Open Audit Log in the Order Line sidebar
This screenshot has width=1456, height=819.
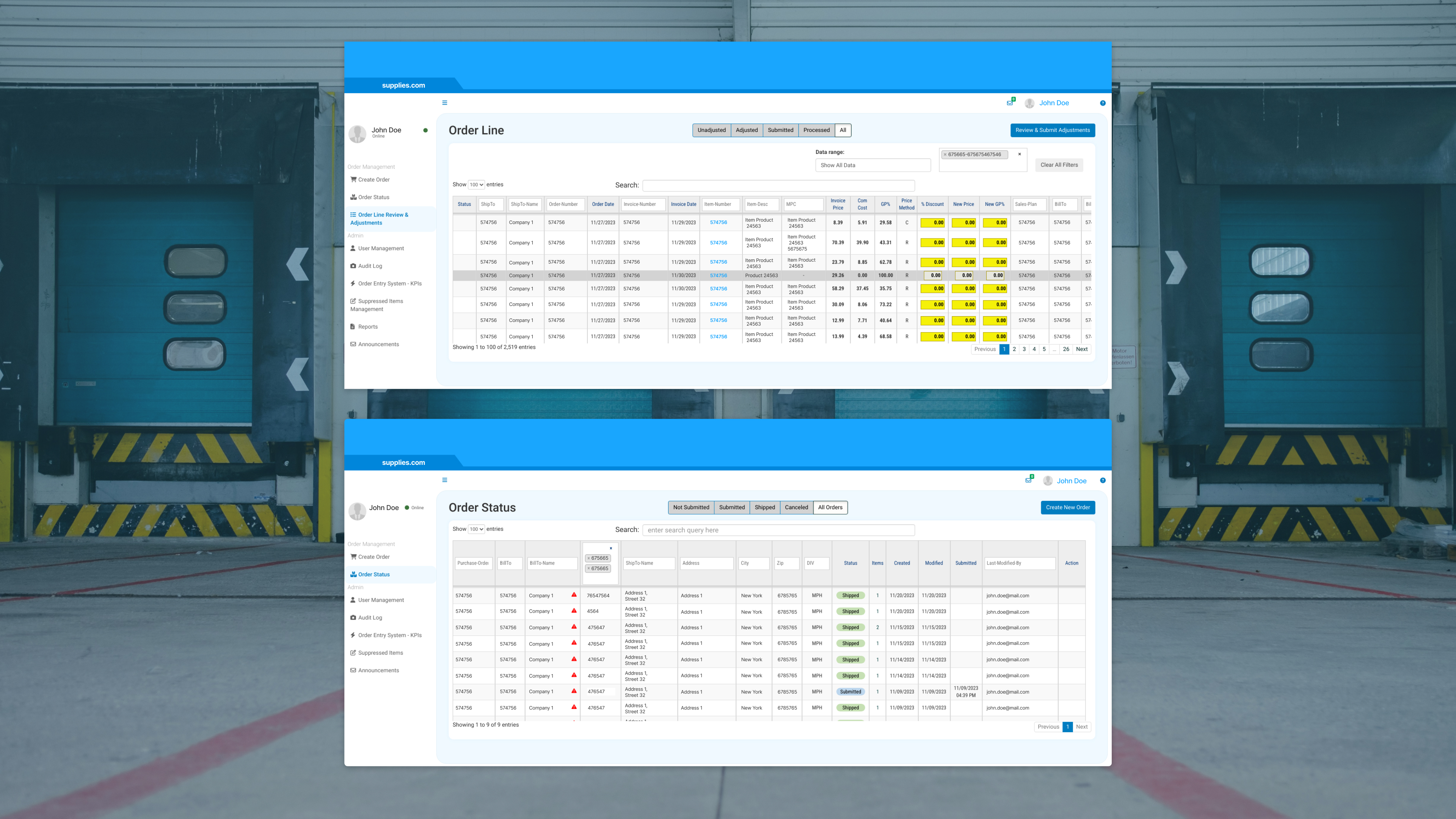tap(370, 266)
